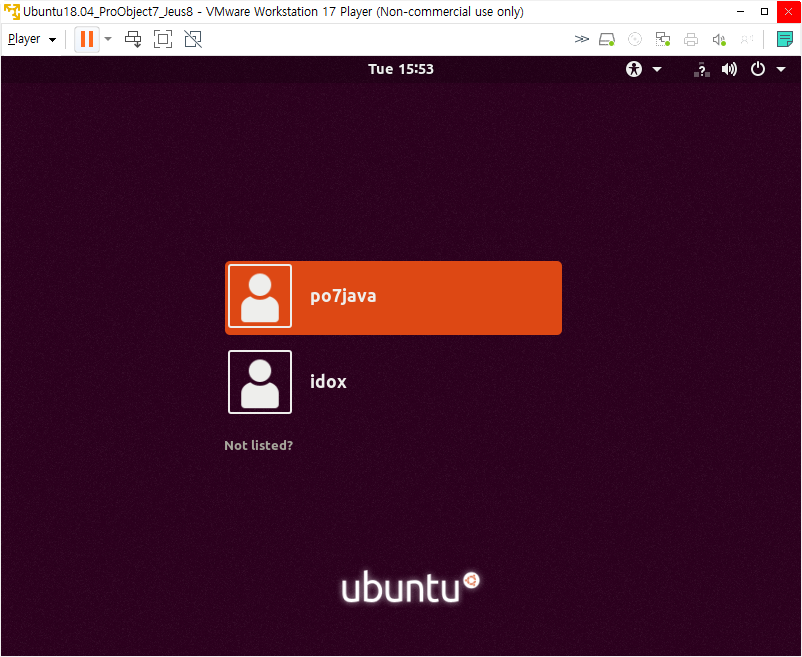Open the power options arrow beside the pause button
Screen dimensions: 802x657
tap(108, 39)
